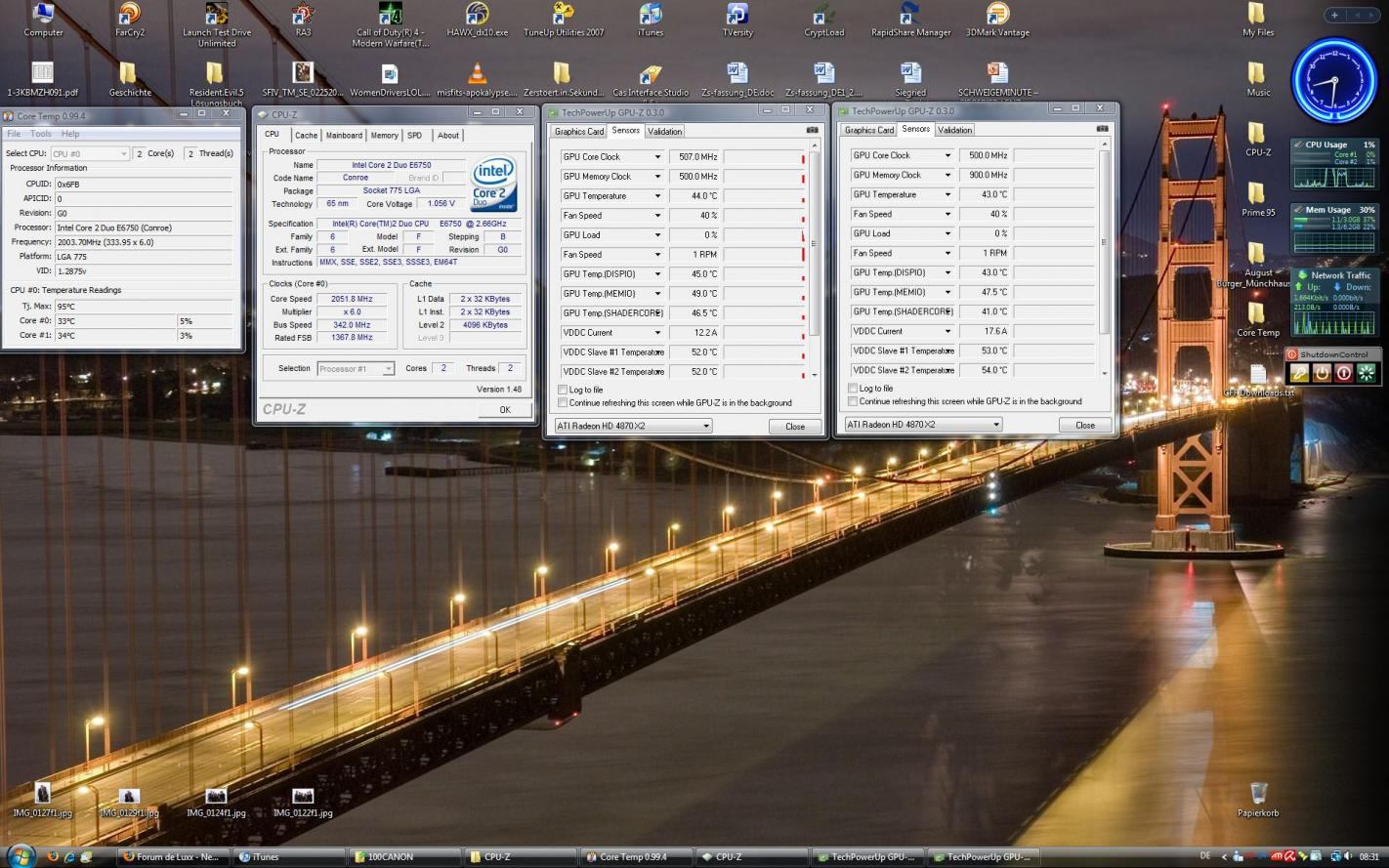The width and height of the screenshot is (1389, 868).
Task: Click the green standby icon in ShutdownControl gadget
Action: [x=1366, y=373]
